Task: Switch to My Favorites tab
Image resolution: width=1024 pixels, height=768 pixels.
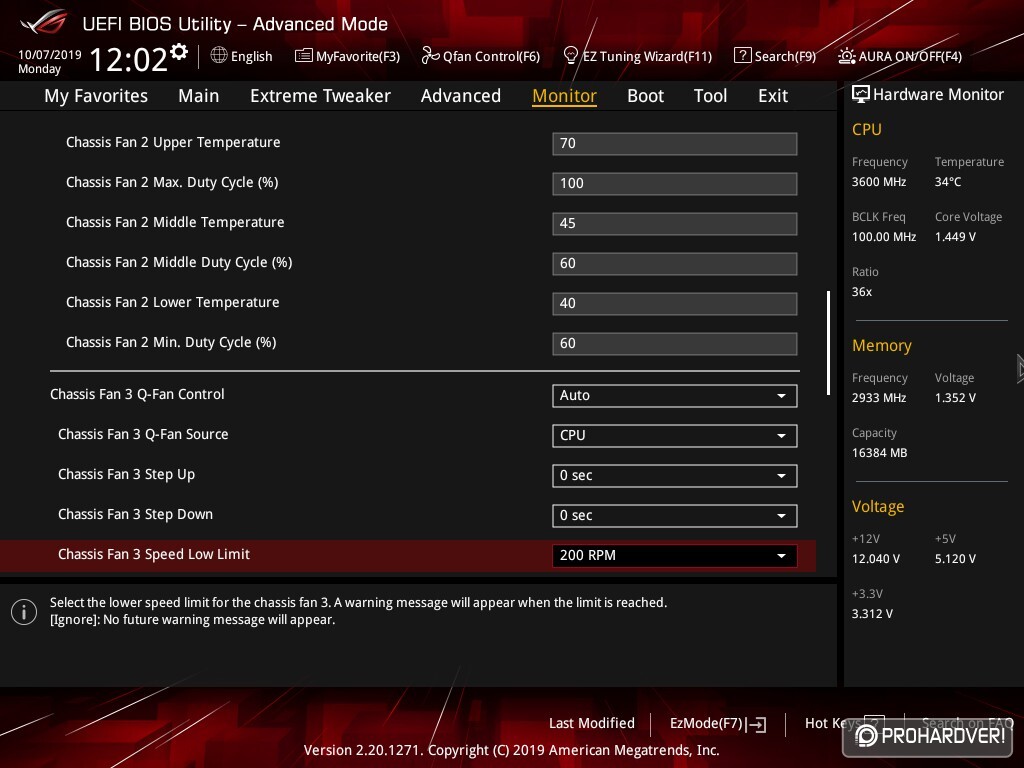Action: click(96, 96)
